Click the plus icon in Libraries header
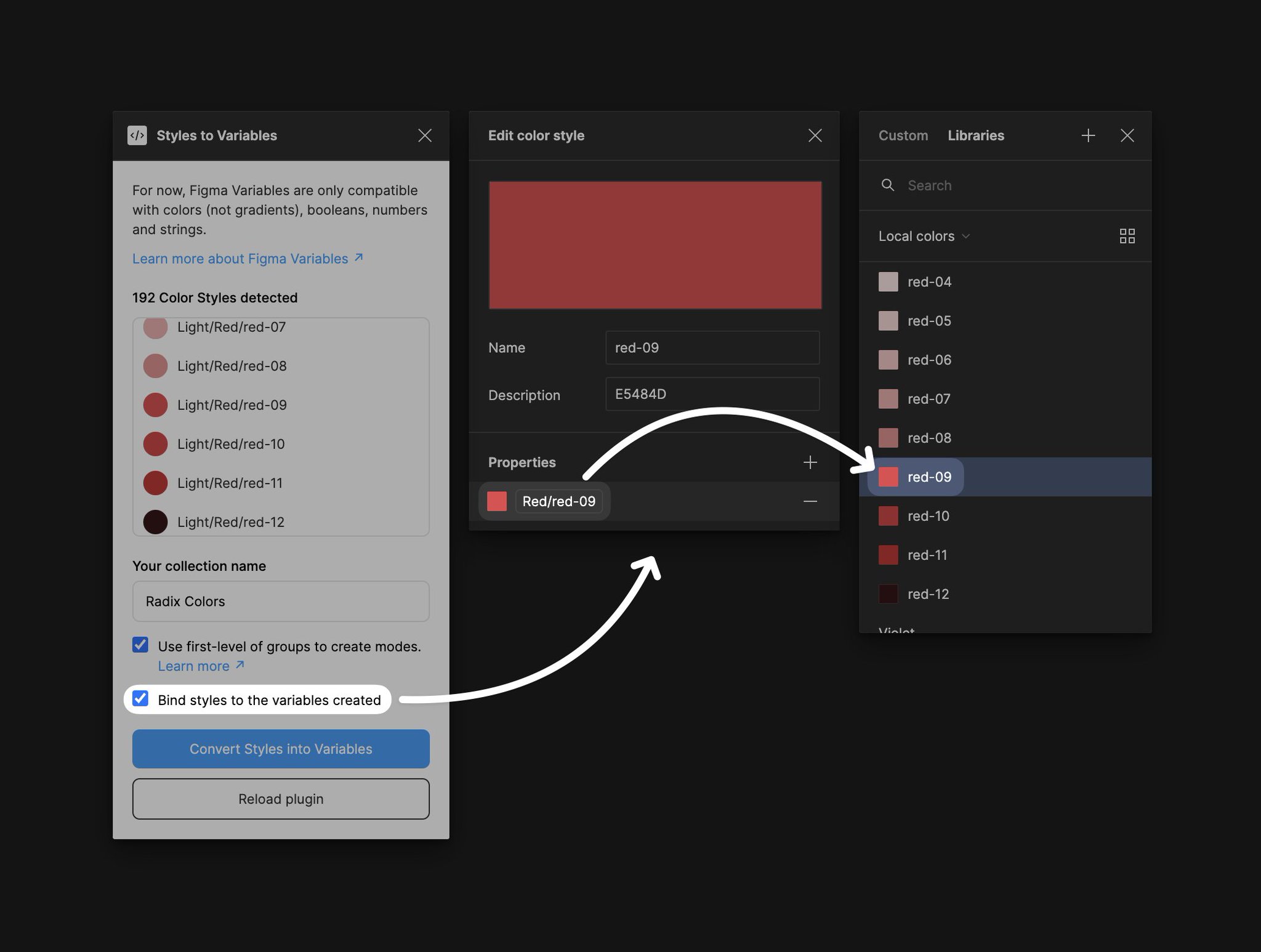 [x=1088, y=135]
